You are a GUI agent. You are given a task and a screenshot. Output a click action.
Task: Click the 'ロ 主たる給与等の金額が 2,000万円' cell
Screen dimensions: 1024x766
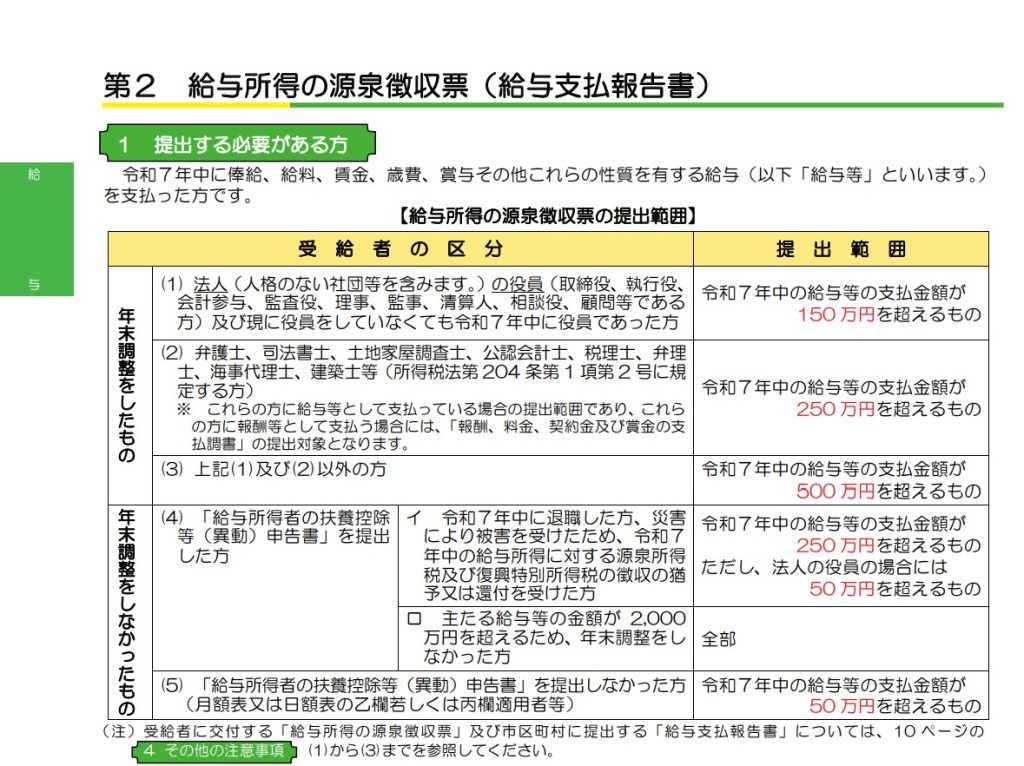545,638
